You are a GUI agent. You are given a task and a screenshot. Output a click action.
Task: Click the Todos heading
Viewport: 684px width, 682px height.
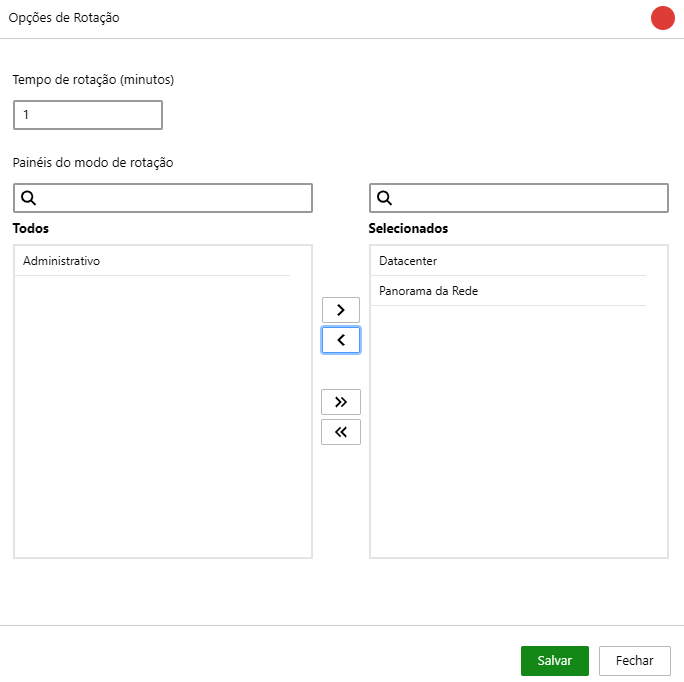pos(31,228)
